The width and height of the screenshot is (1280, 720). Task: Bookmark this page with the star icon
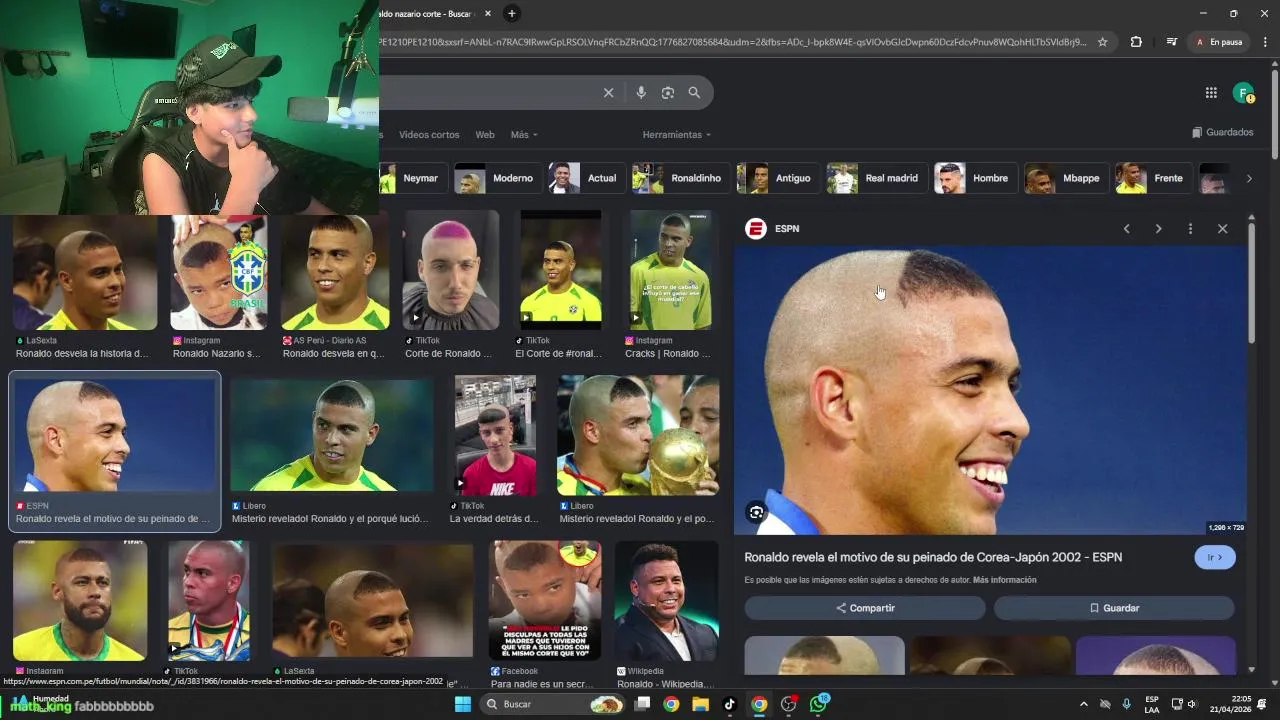[x=1103, y=42]
